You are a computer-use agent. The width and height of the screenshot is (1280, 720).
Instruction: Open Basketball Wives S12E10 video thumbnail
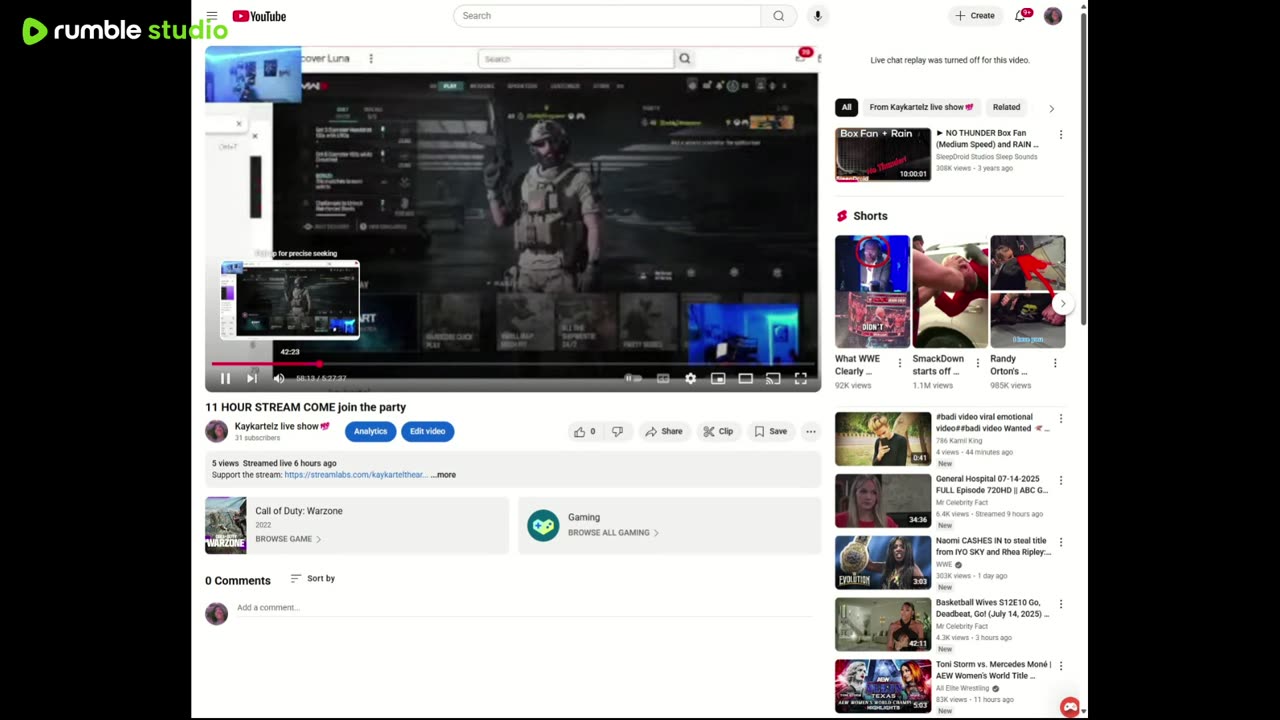(x=883, y=624)
